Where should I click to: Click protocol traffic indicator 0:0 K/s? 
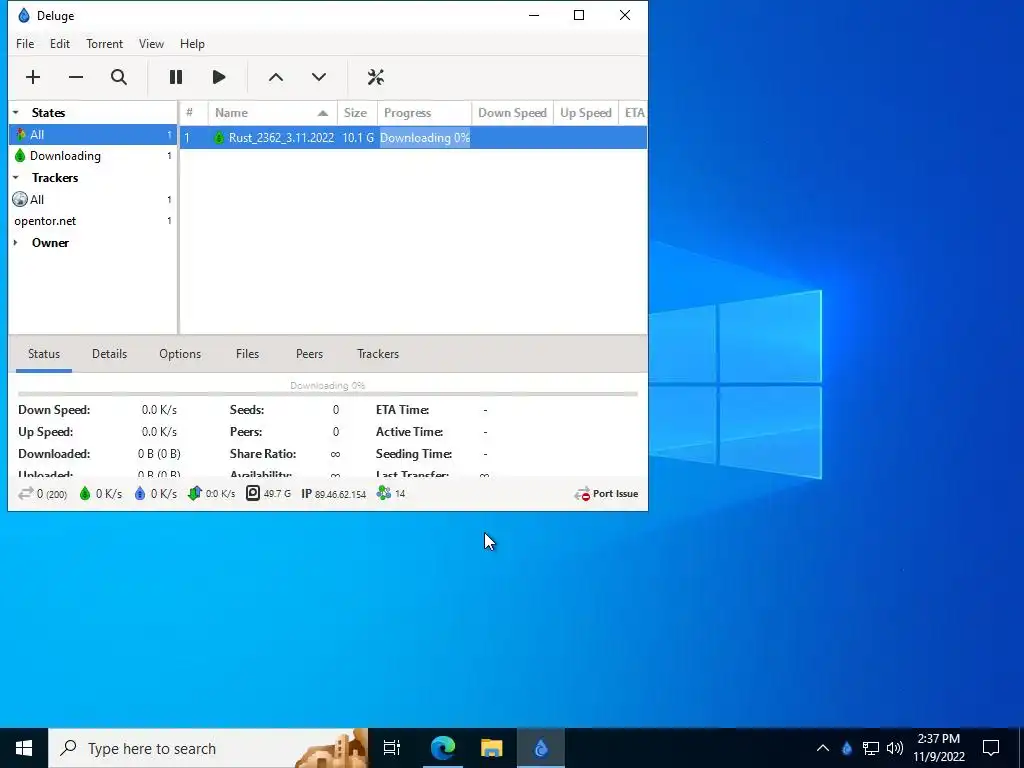tap(211, 494)
